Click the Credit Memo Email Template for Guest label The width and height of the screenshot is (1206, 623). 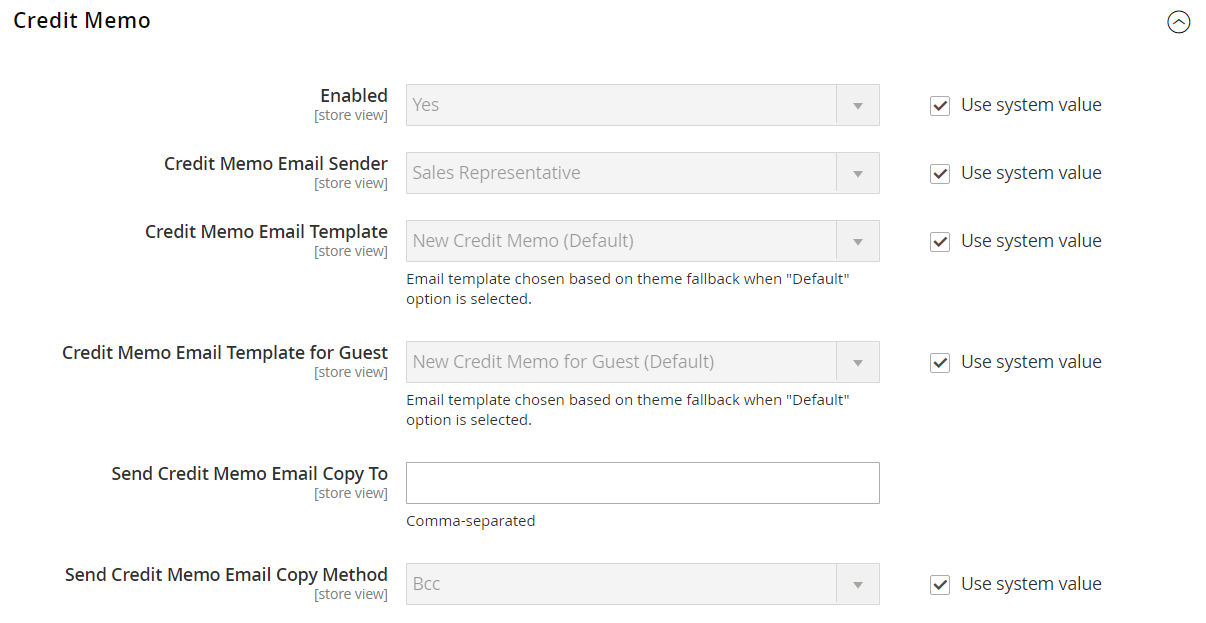224,353
